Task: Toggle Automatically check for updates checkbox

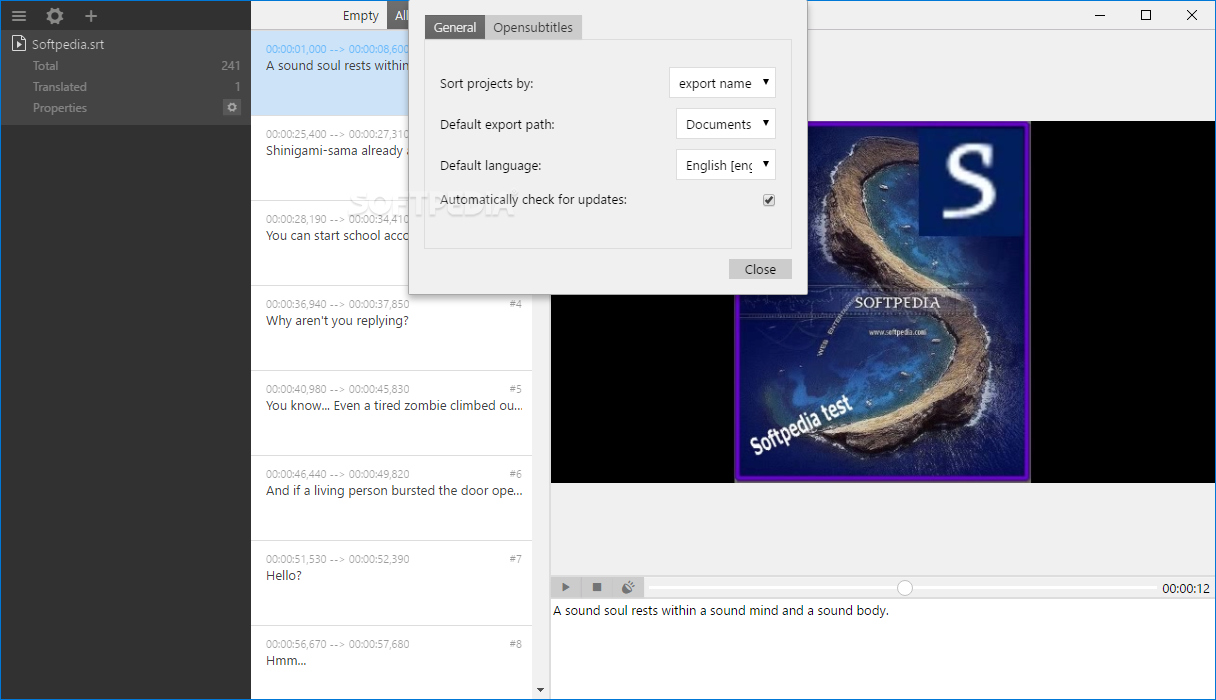Action: pos(769,200)
